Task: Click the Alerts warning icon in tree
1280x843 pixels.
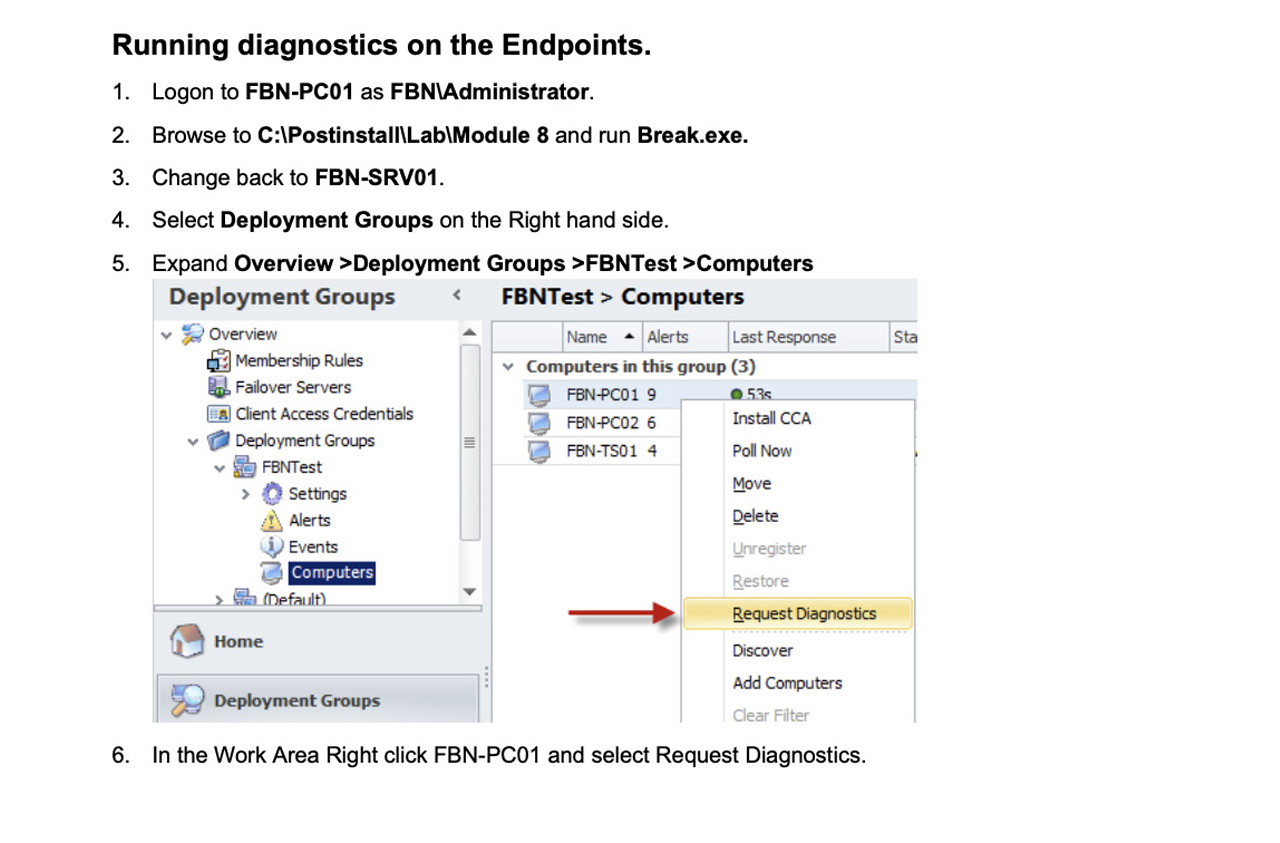Action: pos(272,520)
